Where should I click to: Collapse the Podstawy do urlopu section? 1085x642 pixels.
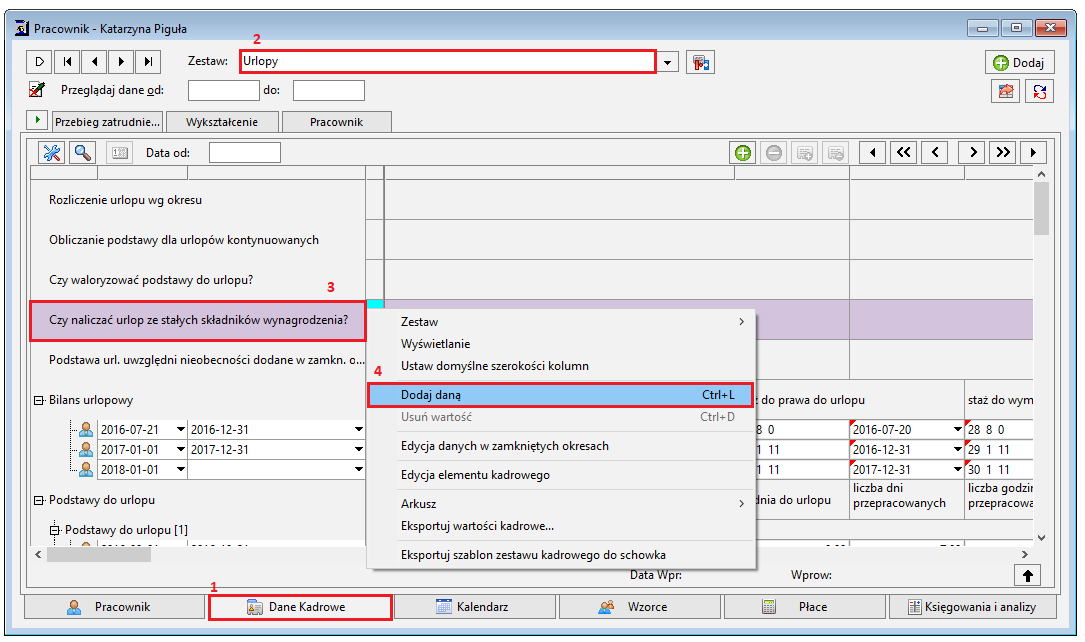39,500
